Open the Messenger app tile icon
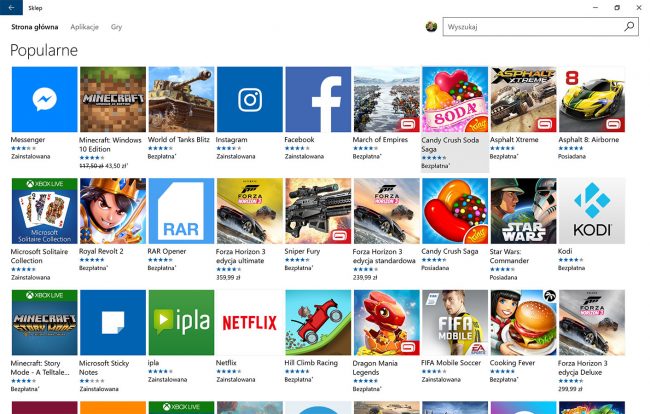 pos(44,99)
